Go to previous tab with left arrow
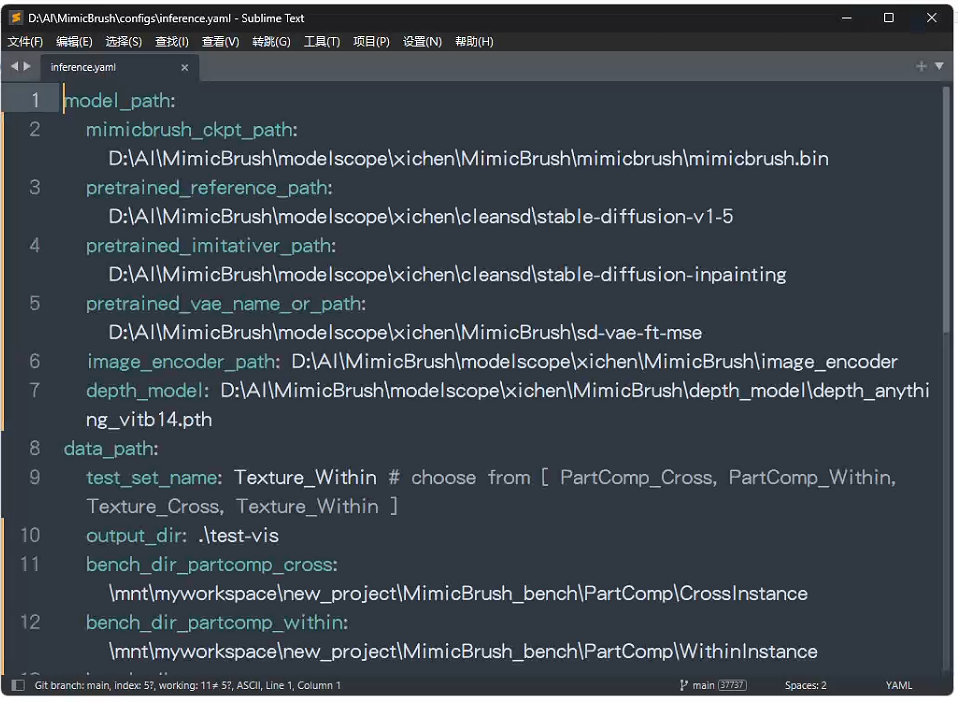 (15, 66)
